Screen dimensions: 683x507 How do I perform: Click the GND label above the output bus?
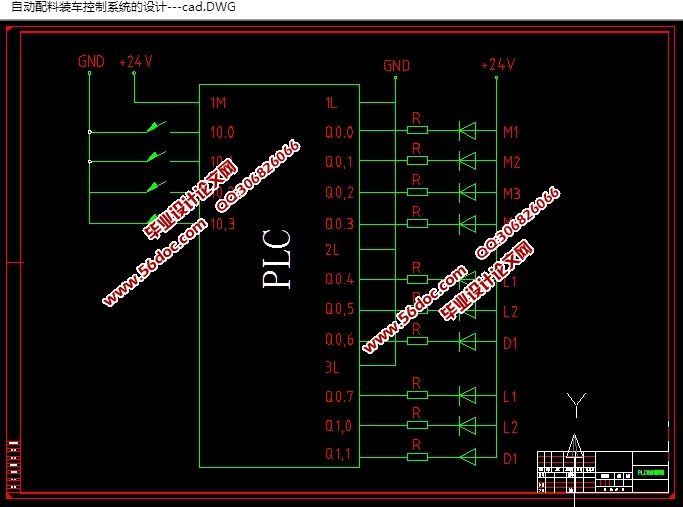[x=396, y=66]
